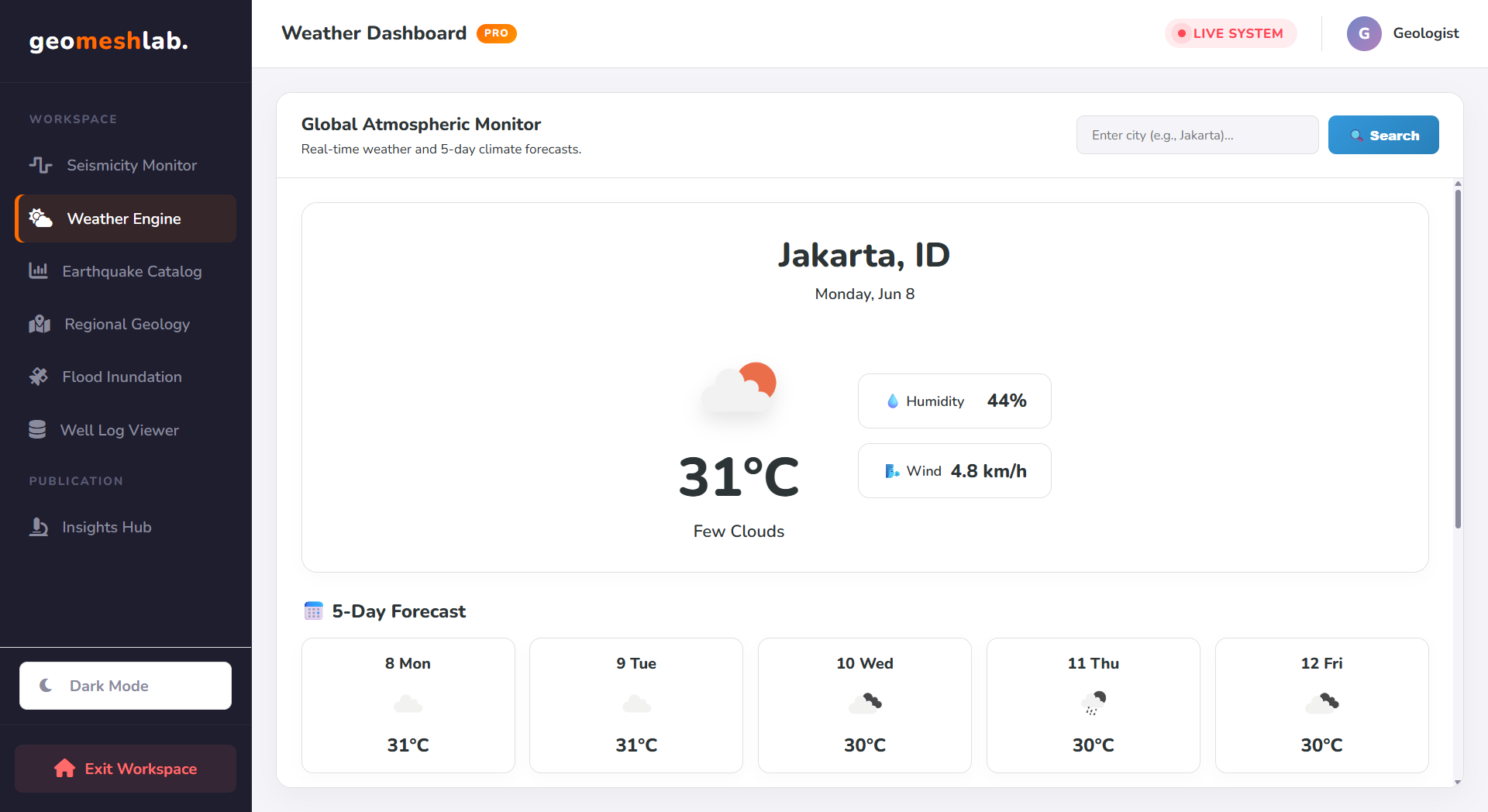Click the Monday, Jun 8 date

point(865,294)
